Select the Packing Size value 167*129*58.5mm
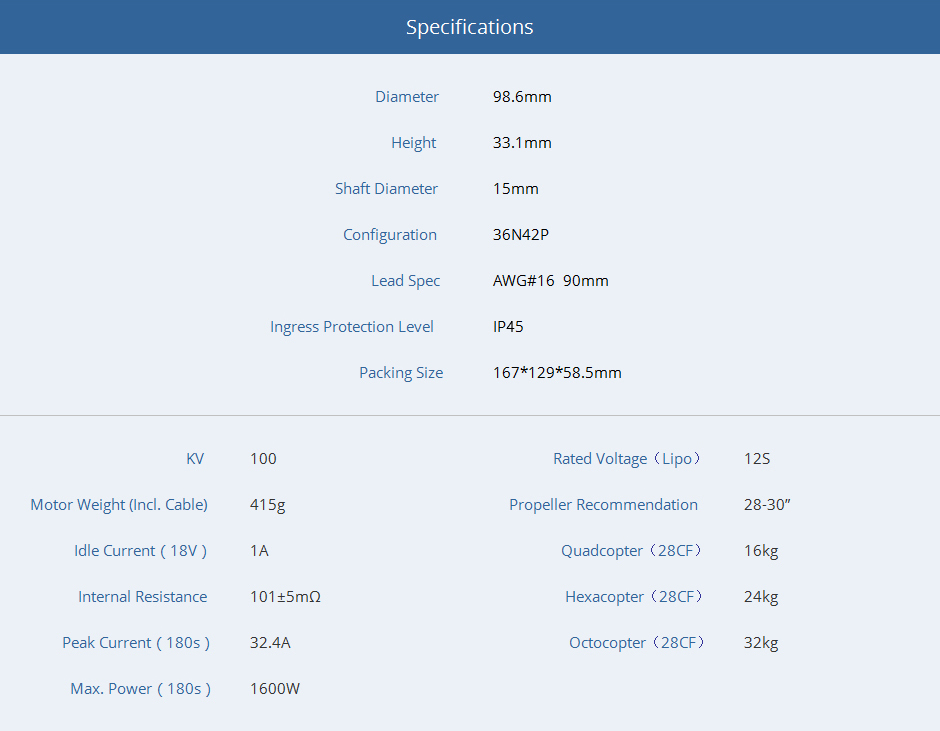The image size is (940, 731). pos(557,373)
